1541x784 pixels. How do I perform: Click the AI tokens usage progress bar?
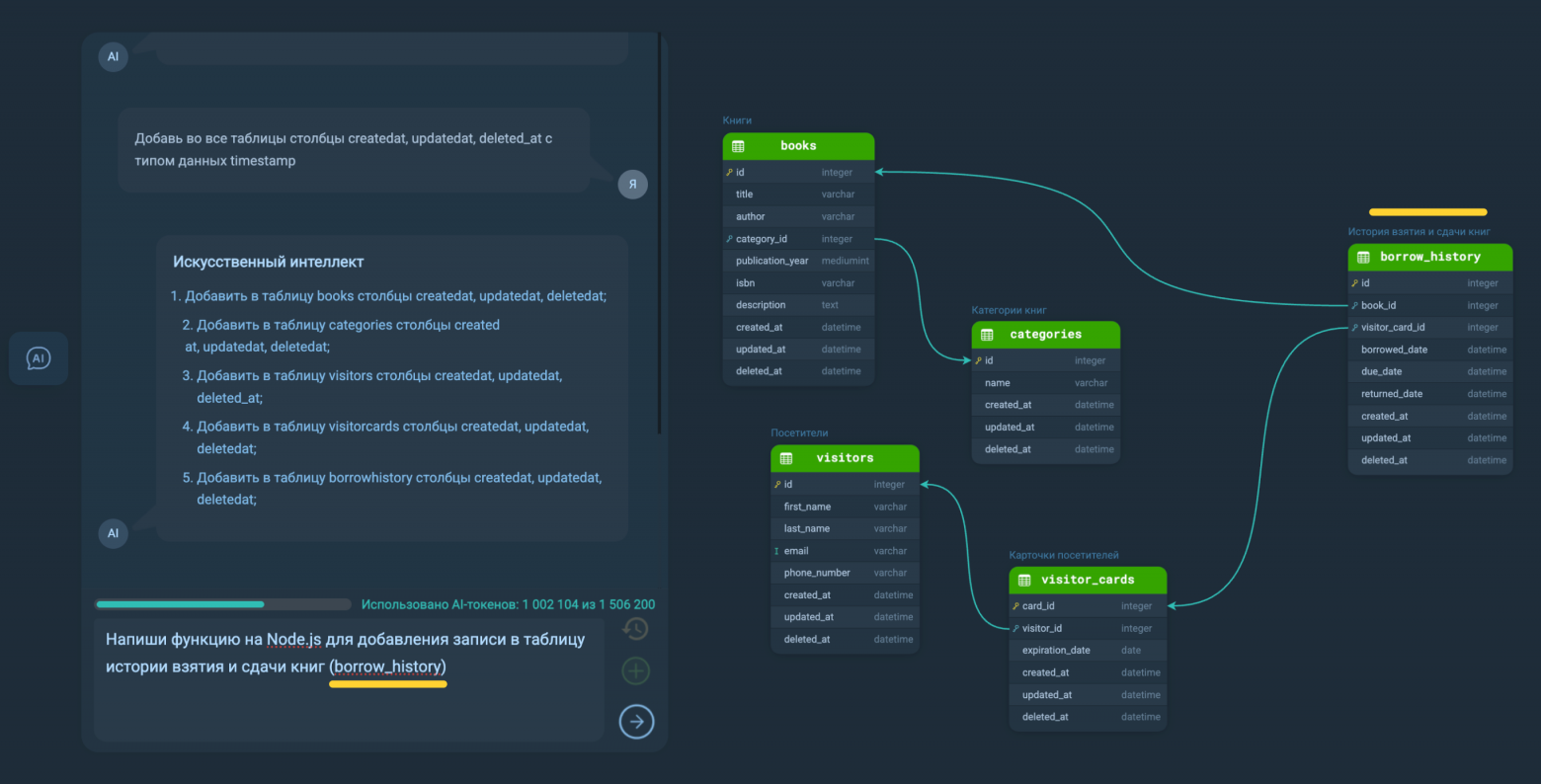[x=222, y=603]
